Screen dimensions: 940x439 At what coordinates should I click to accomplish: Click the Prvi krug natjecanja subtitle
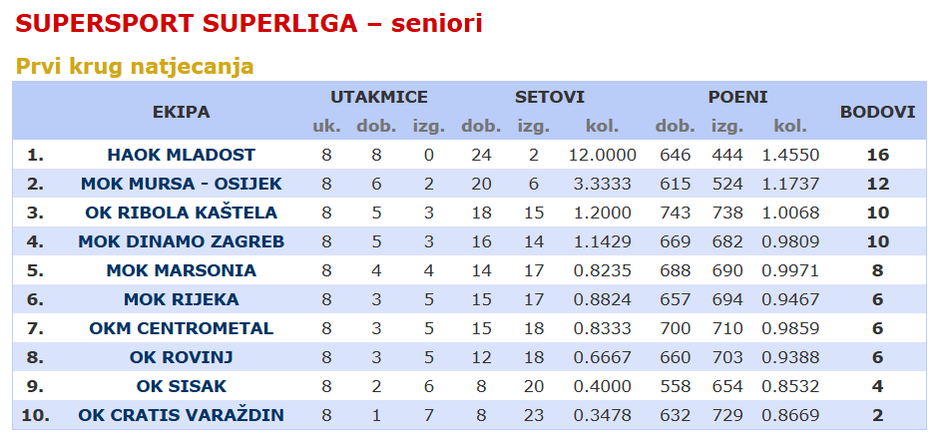tap(135, 67)
